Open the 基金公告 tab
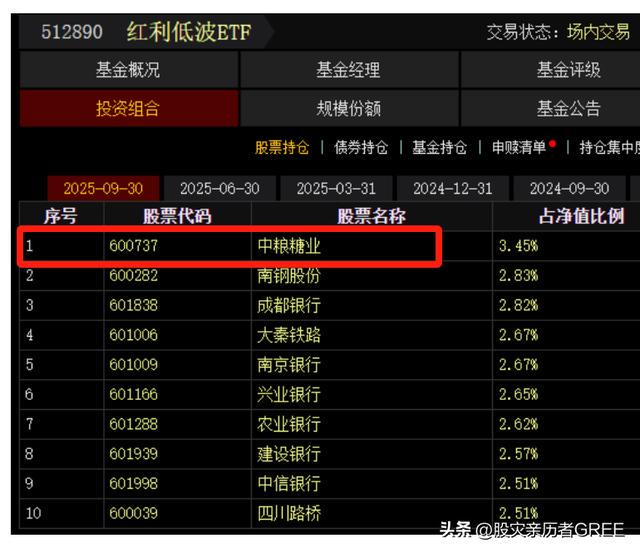The height and width of the screenshot is (553, 640). point(568,108)
